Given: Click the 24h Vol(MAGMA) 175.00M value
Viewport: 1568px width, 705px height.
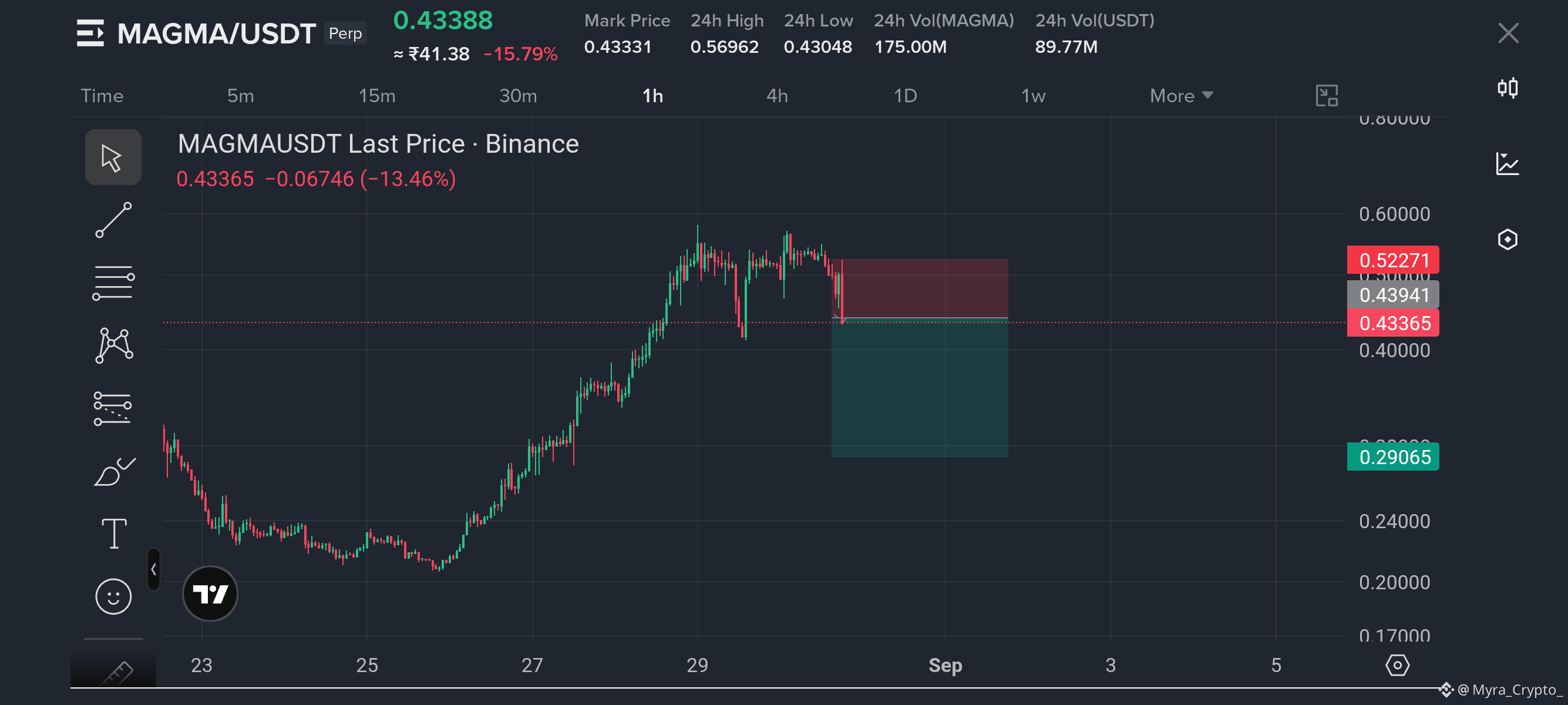Looking at the screenshot, I should pyautogui.click(x=910, y=47).
